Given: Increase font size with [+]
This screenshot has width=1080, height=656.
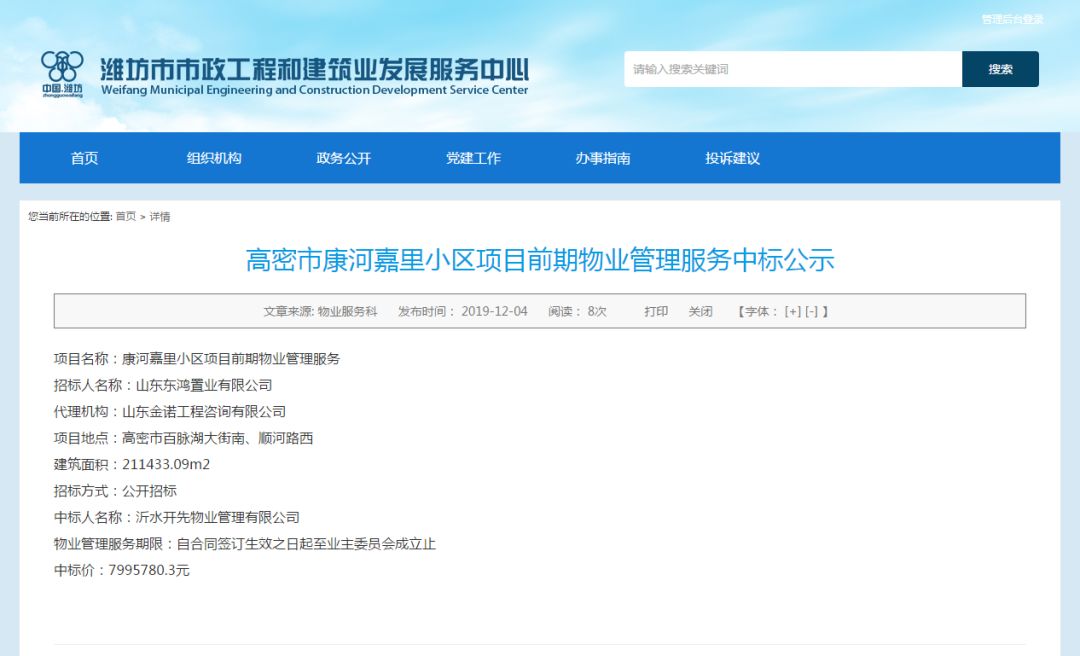Looking at the screenshot, I should coord(793,311).
